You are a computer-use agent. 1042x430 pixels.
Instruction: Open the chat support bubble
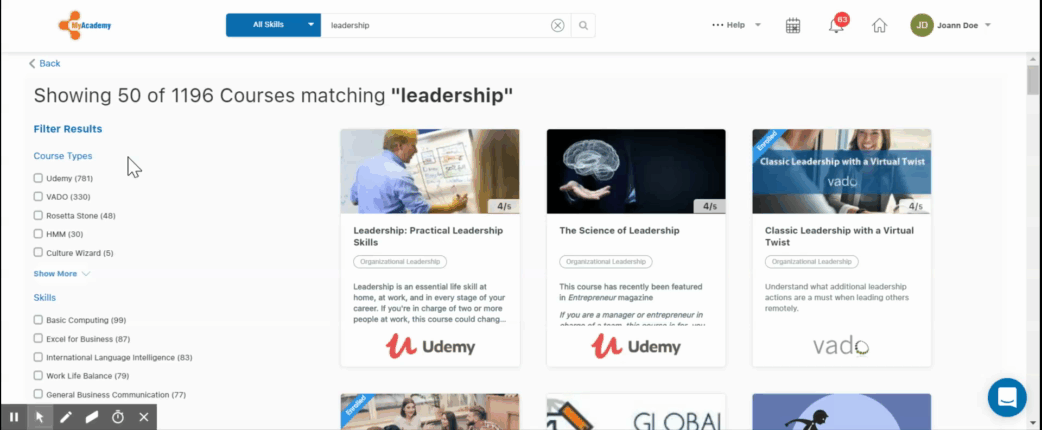(x=1007, y=397)
